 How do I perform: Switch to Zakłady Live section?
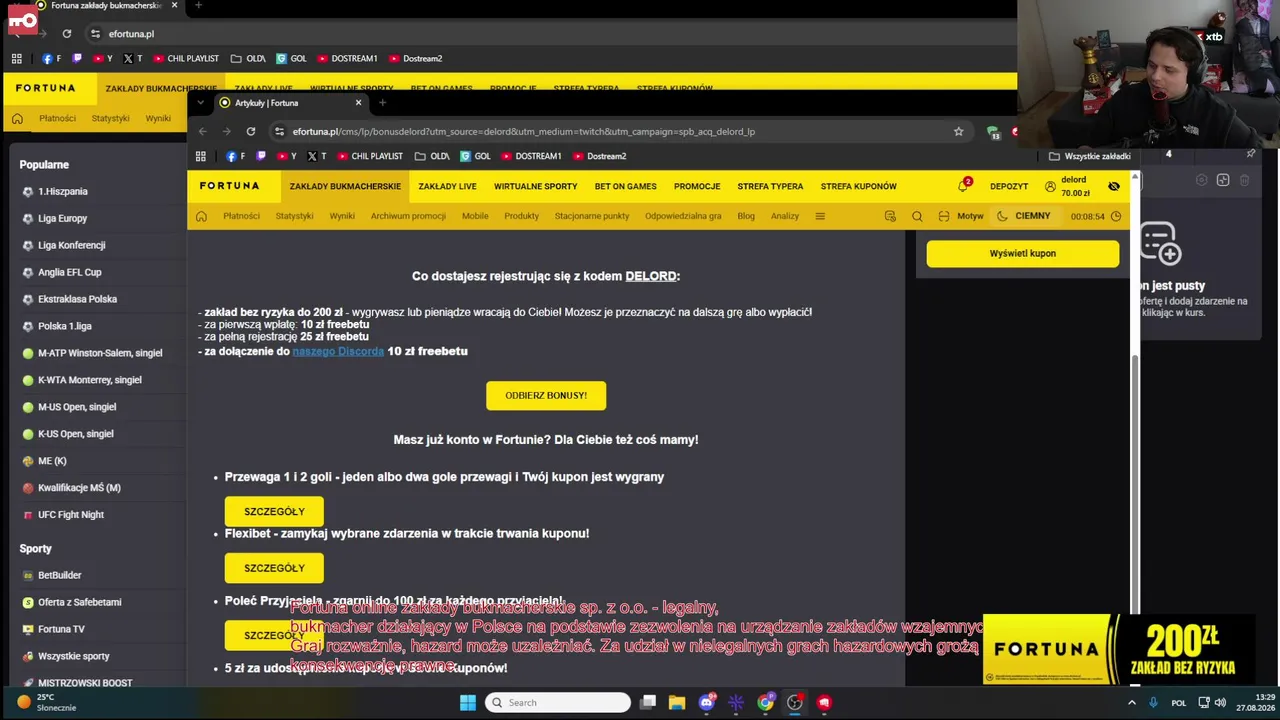click(447, 186)
